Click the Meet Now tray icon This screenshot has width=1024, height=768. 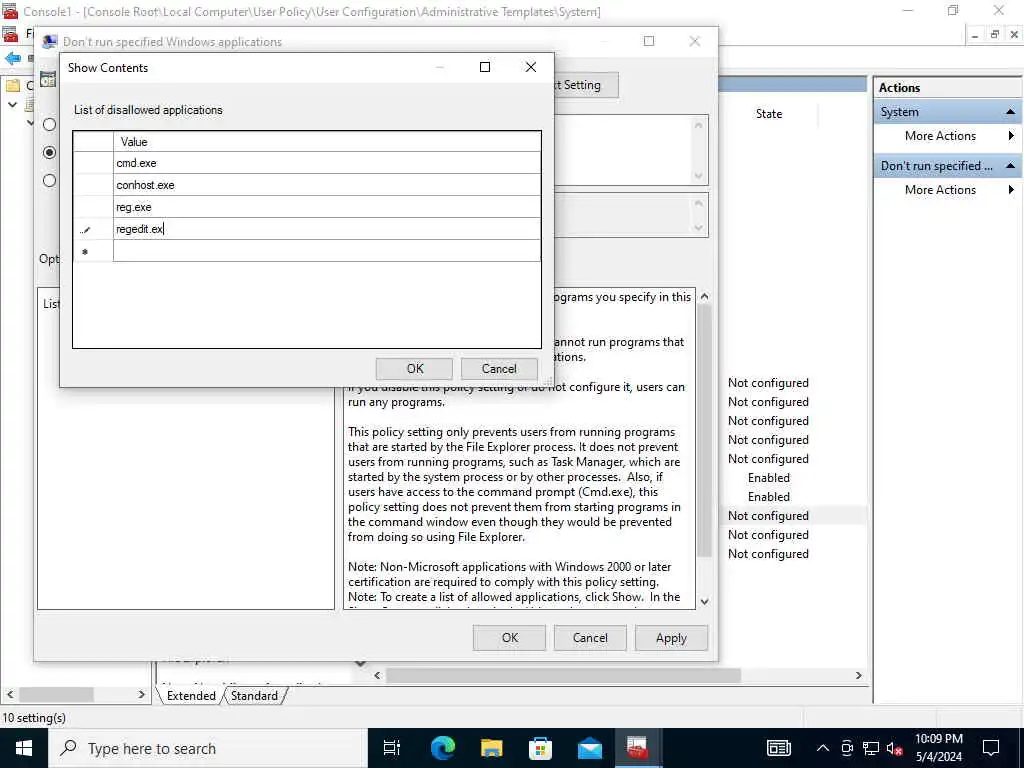tap(847, 748)
